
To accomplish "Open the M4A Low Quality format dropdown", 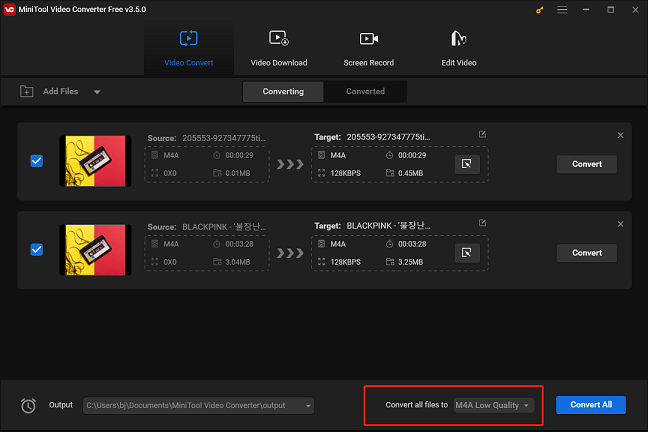I will [x=493, y=405].
